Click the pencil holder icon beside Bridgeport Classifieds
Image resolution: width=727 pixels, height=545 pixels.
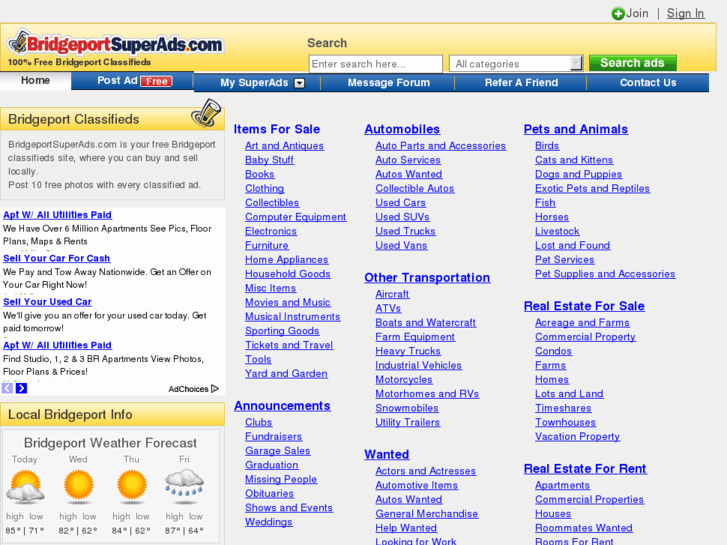[206, 112]
